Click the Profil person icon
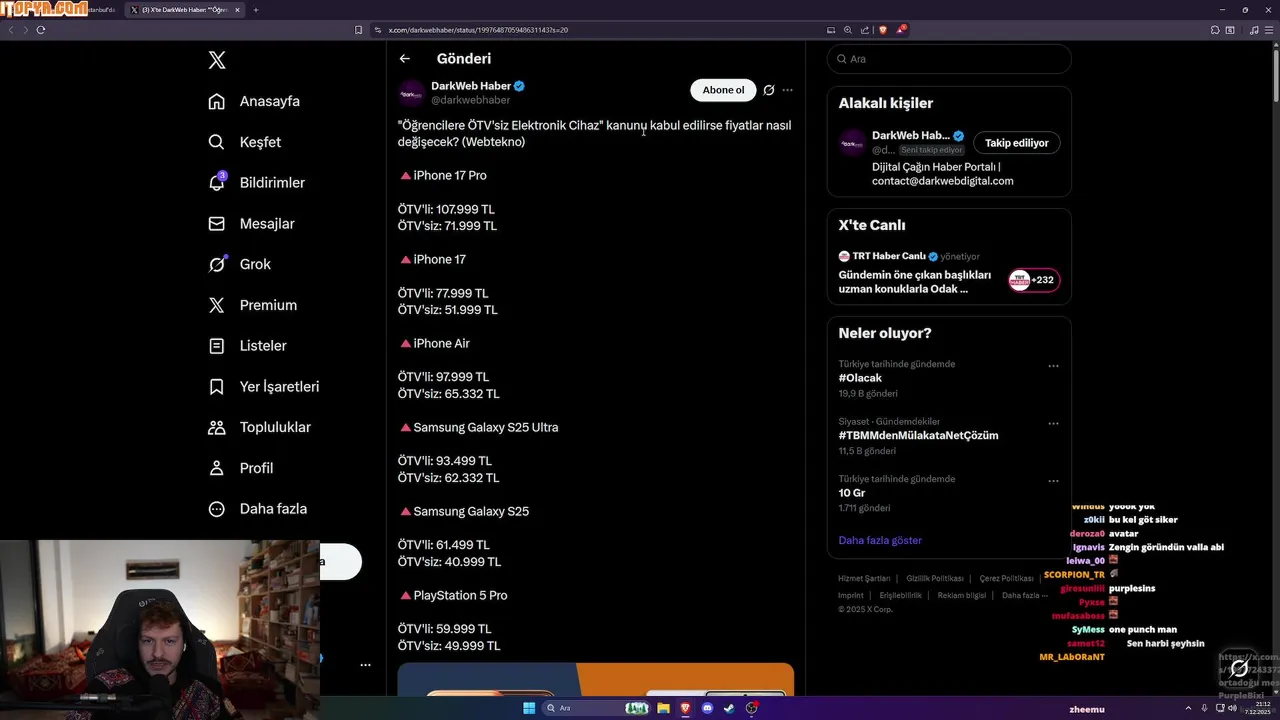The image size is (1280, 720). [216, 468]
